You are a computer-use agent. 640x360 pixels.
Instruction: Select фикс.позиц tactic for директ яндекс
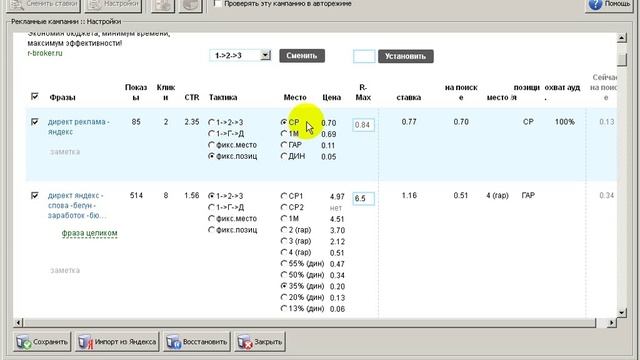click(x=211, y=230)
